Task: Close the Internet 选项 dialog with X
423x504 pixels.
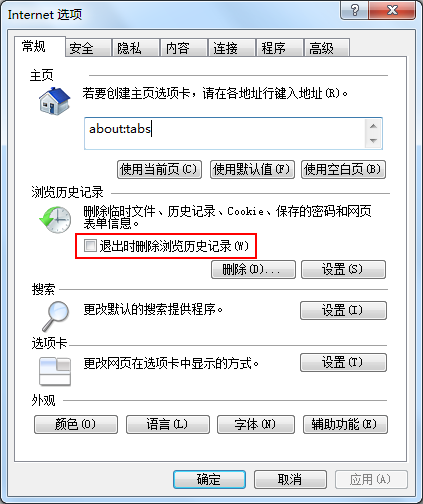Action: coord(392,10)
